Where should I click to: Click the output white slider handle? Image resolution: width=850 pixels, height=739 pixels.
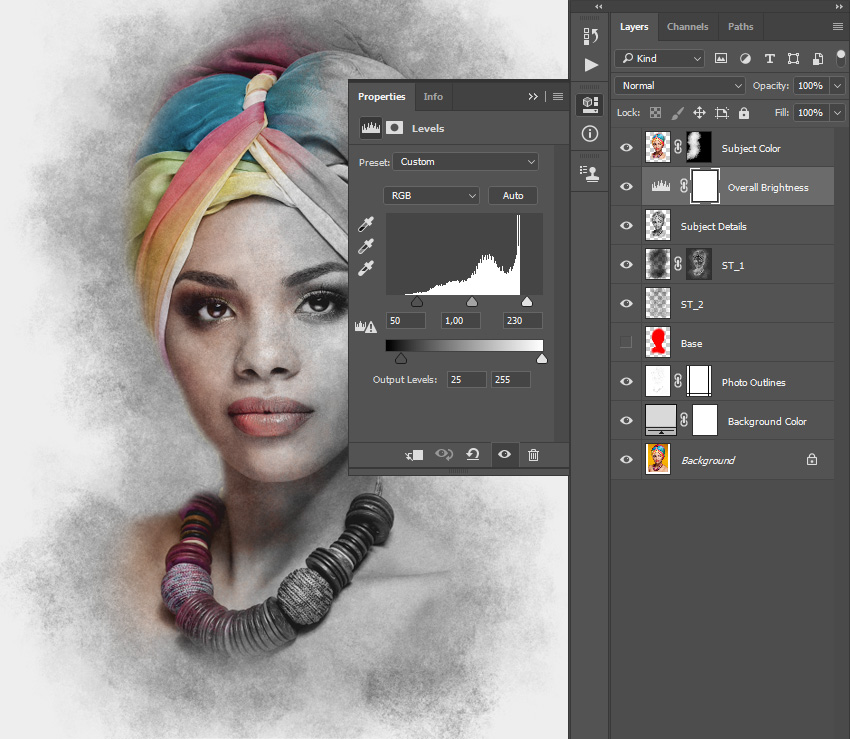[542, 358]
